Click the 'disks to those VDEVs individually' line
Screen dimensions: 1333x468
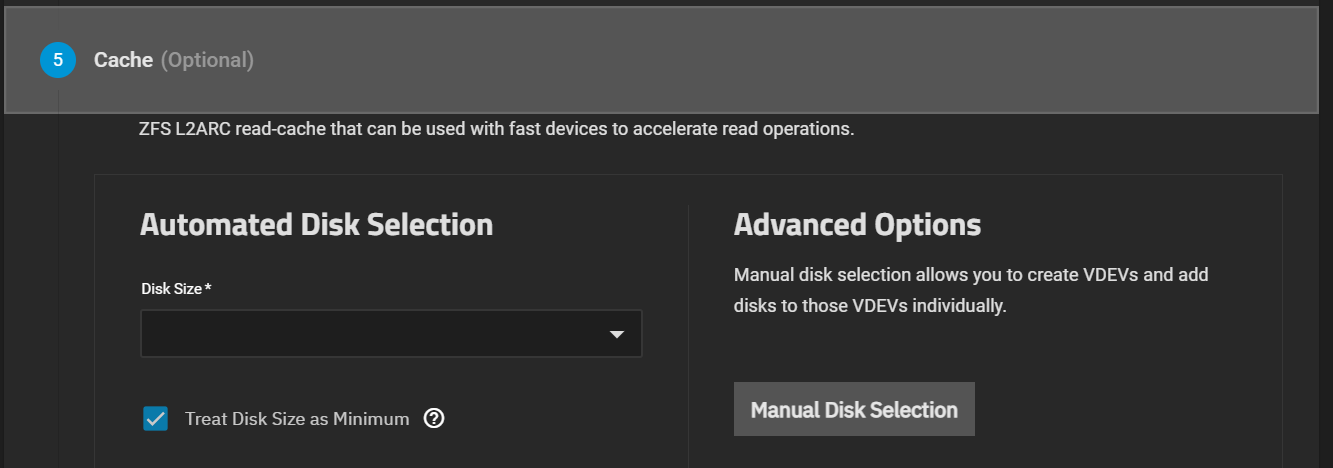tap(870, 306)
